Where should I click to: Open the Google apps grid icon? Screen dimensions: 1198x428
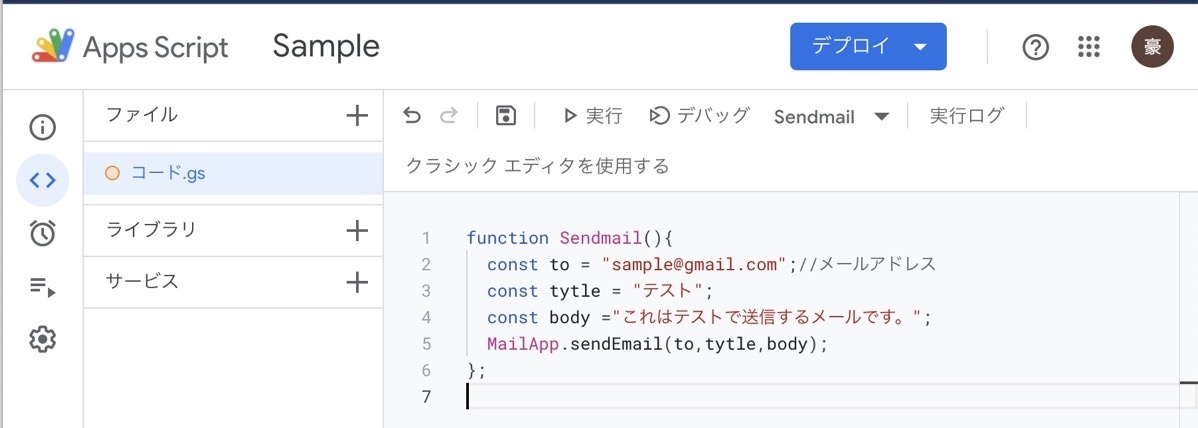pos(1089,47)
